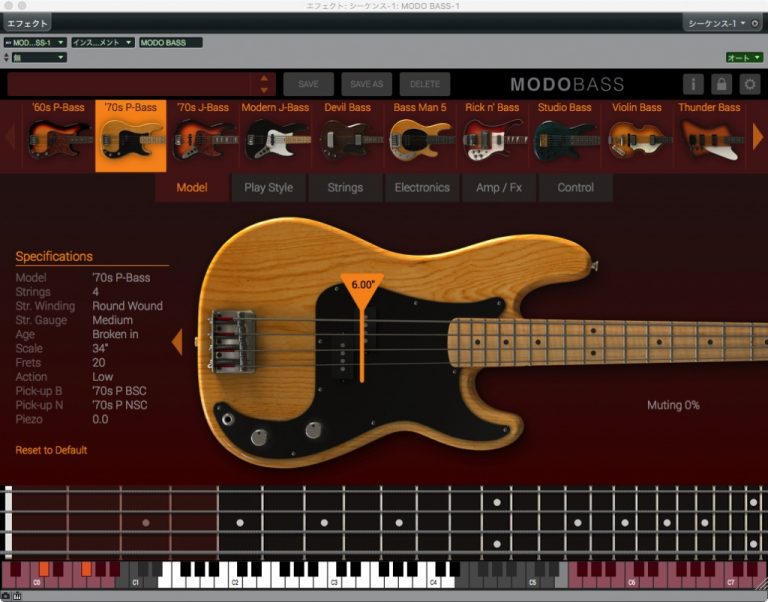The image size is (768, 602).
Task: Click the Low action value
Action: (x=102, y=377)
